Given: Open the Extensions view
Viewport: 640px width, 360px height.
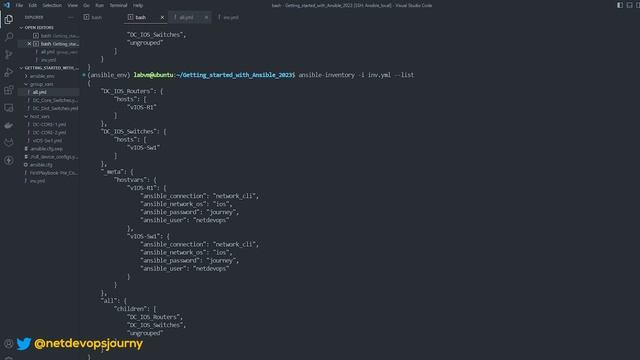Looking at the screenshot, I should pyautogui.click(x=9, y=90).
